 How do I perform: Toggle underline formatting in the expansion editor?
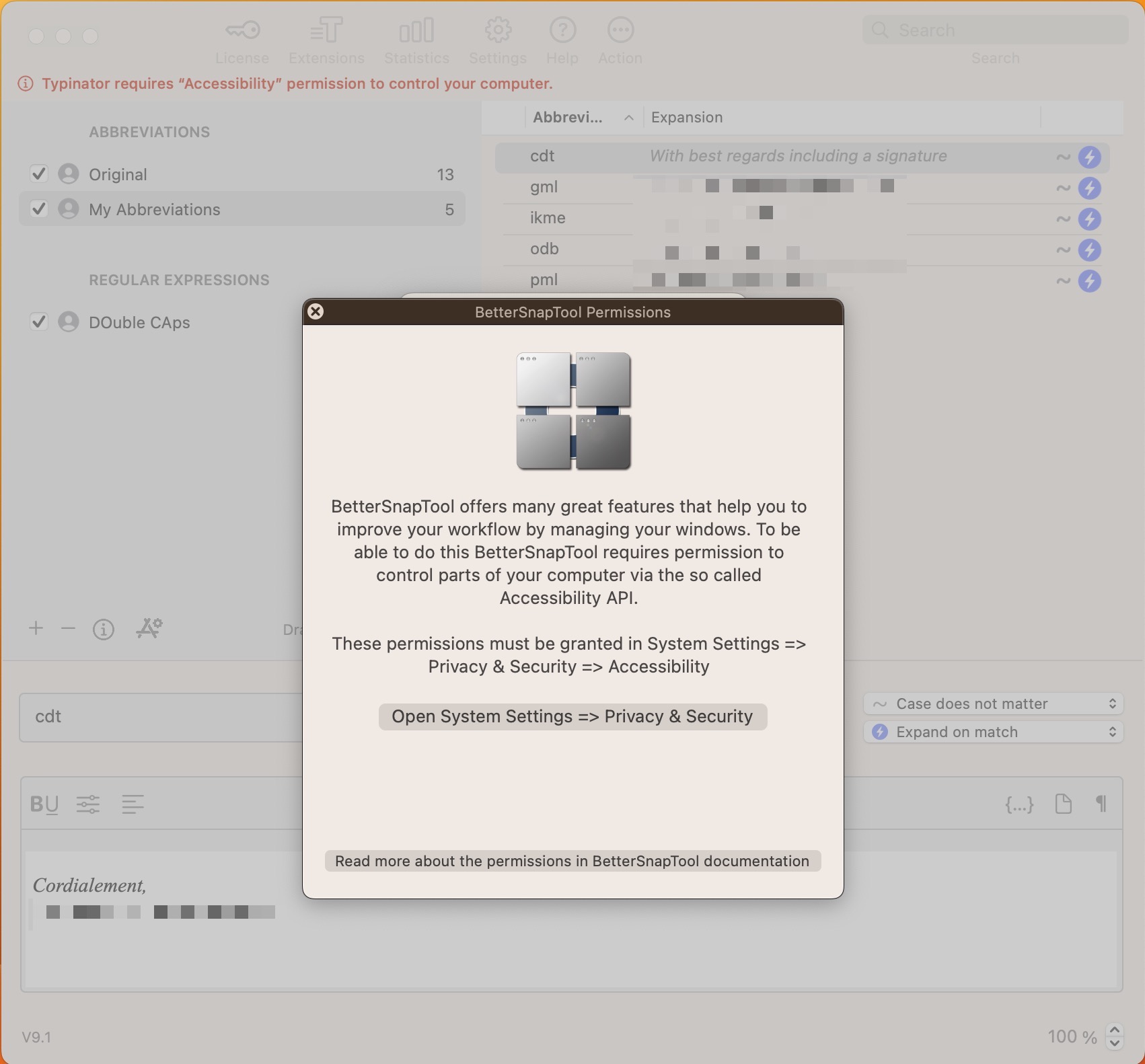tap(52, 804)
